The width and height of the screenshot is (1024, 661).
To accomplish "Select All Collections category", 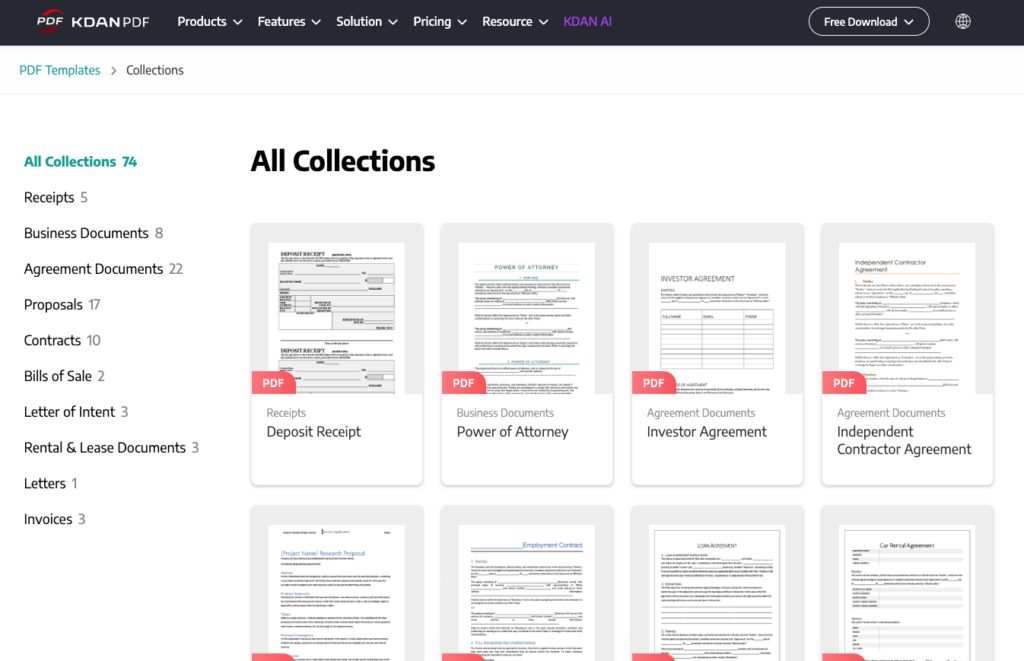I will 80,161.
